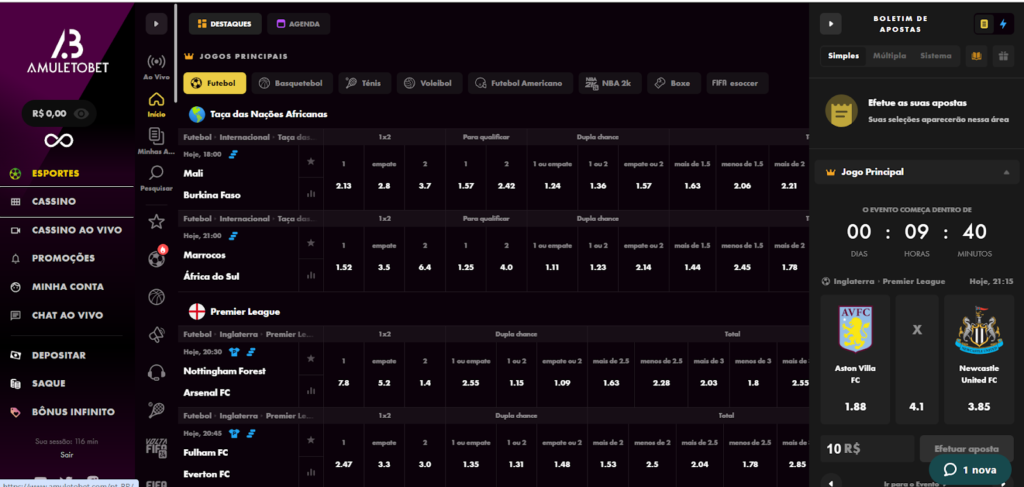Select the basketball icon in the sports sidebar

(156, 297)
